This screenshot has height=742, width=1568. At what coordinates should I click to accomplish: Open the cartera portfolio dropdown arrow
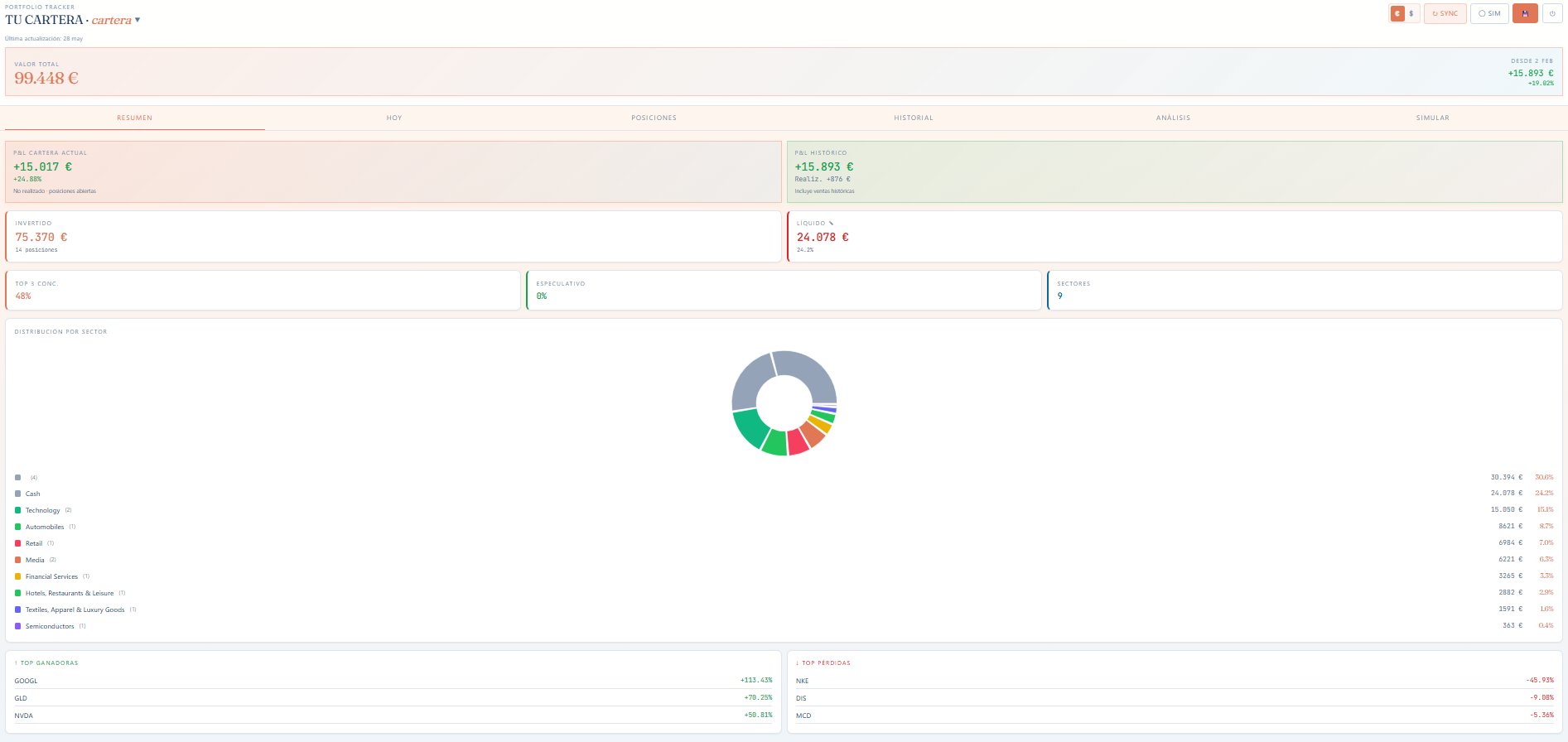[138, 20]
